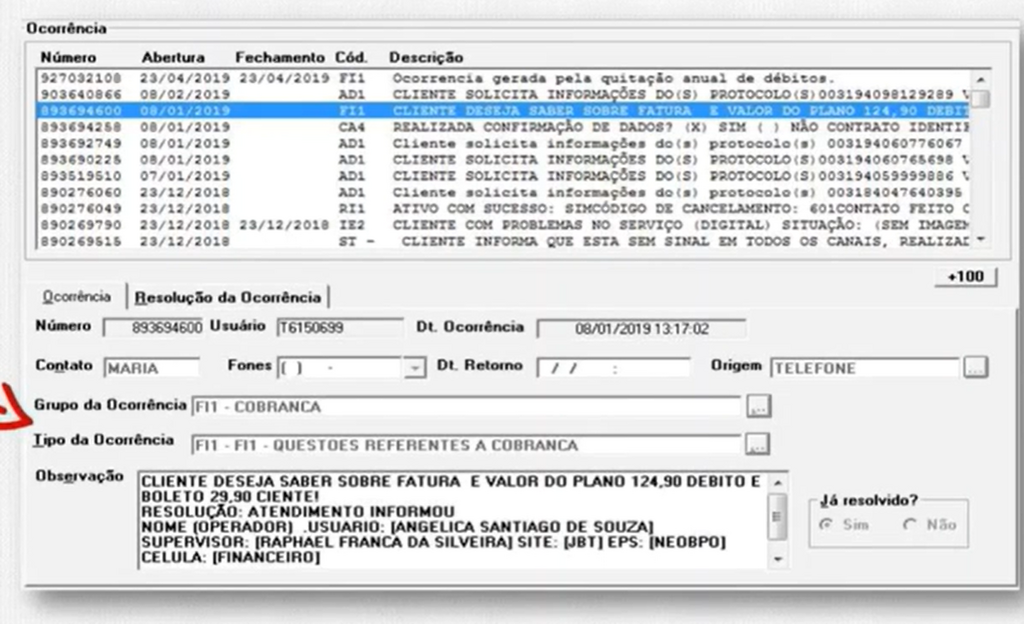Open Resolução da Ocorrência tab
The image size is (1024, 624).
[x=228, y=298]
